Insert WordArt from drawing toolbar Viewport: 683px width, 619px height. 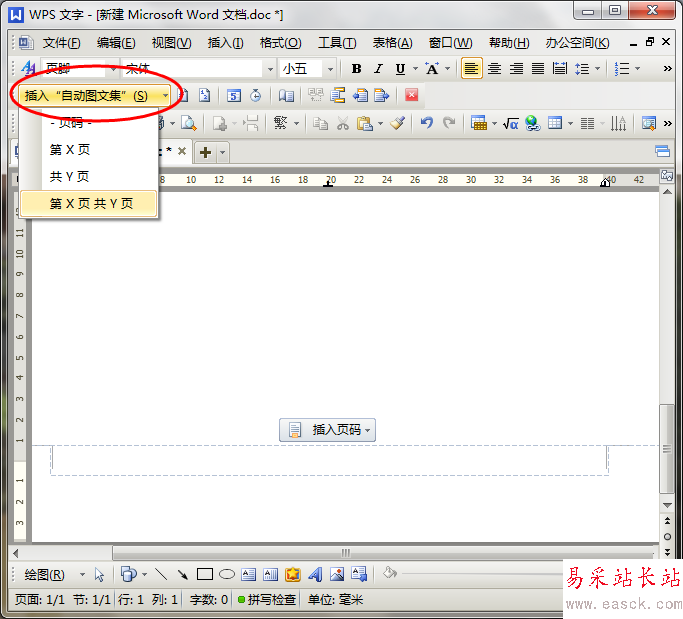315,575
